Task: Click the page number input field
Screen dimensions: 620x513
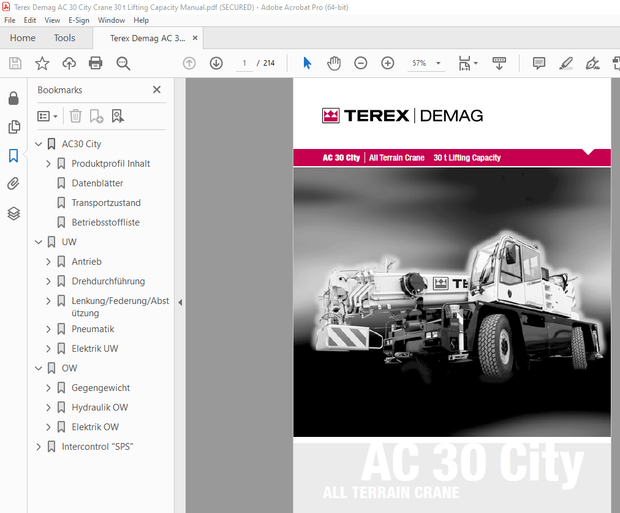Action: tap(244, 63)
